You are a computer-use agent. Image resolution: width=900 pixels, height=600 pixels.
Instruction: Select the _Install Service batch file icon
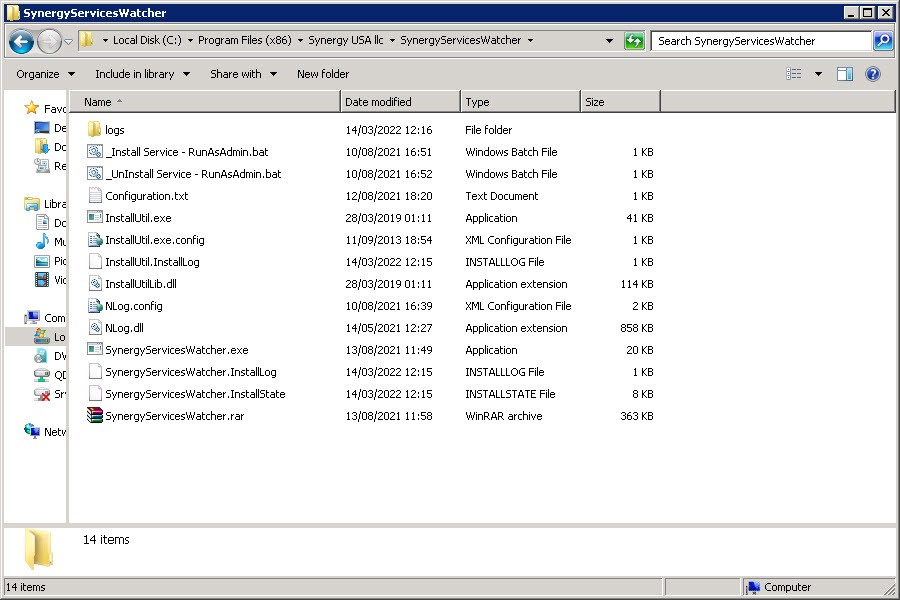pyautogui.click(x=94, y=152)
